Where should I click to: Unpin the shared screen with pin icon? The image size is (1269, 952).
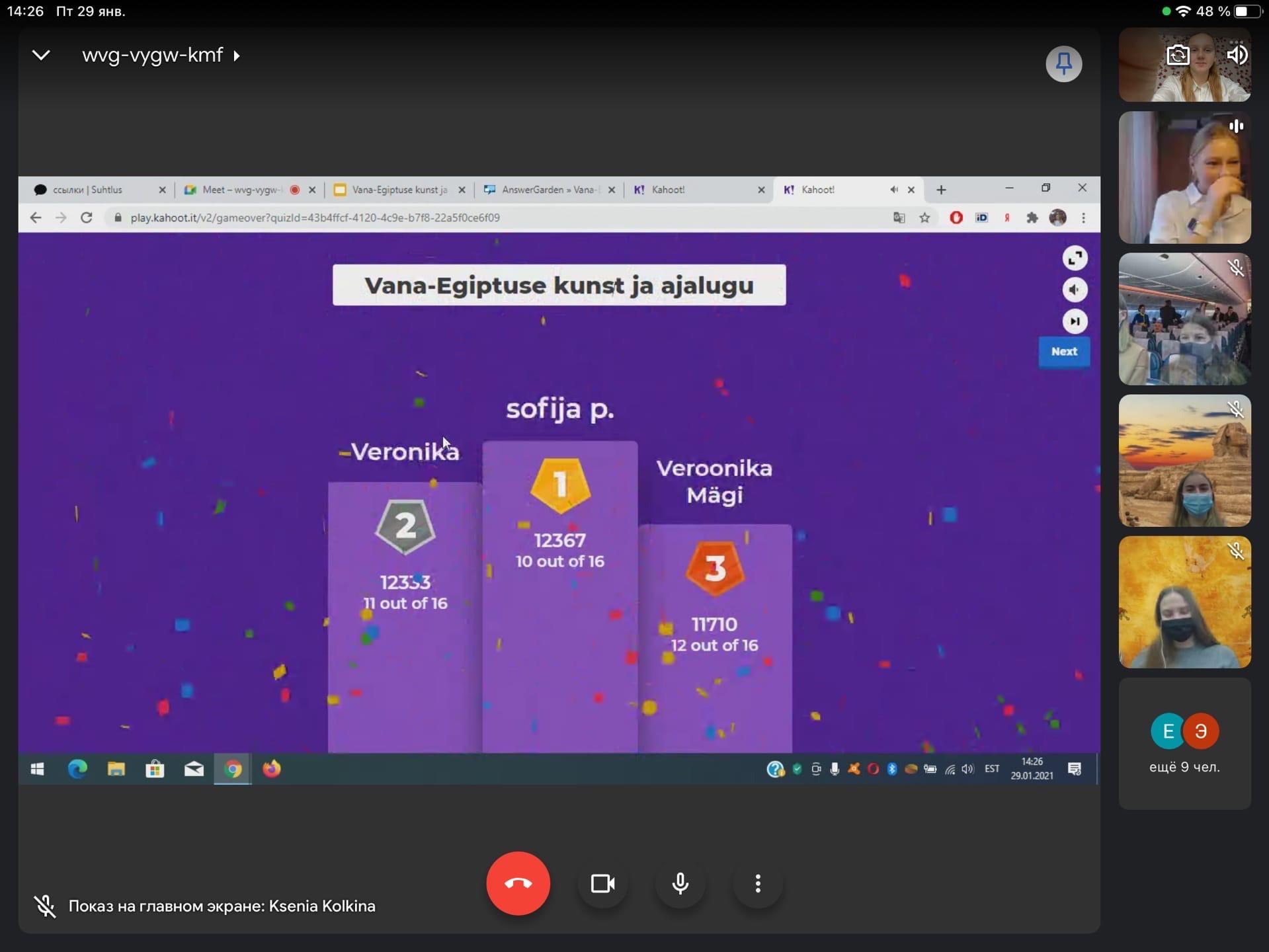[x=1063, y=64]
